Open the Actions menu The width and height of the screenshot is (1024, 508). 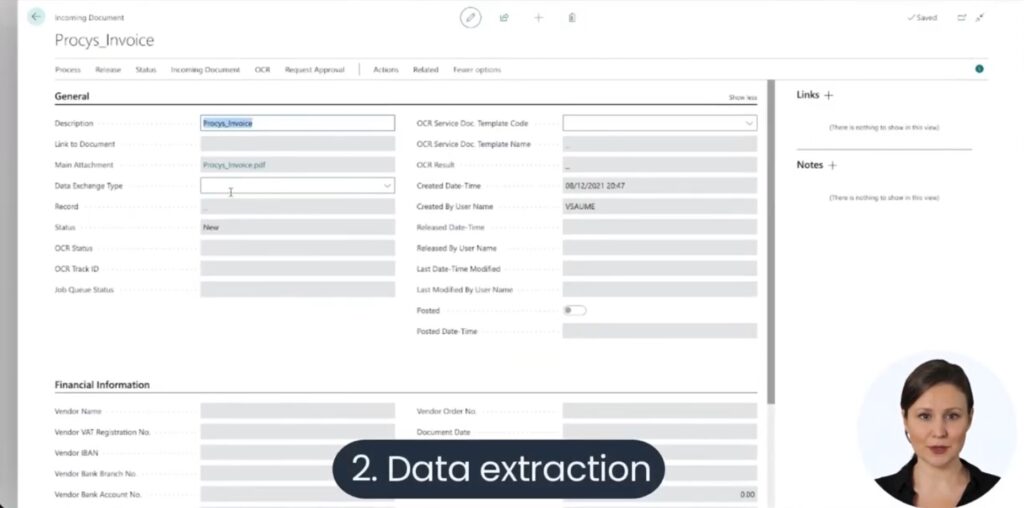pyautogui.click(x=385, y=69)
